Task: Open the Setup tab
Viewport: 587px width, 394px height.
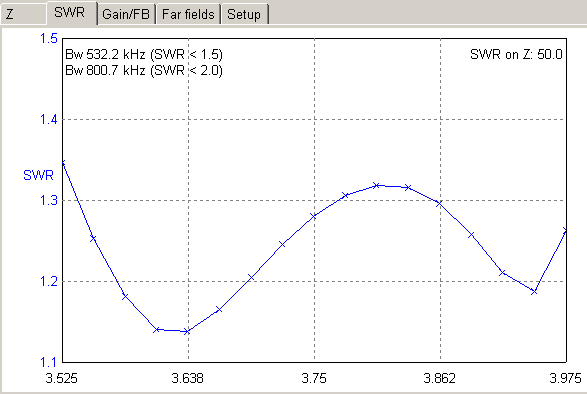Action: [244, 14]
